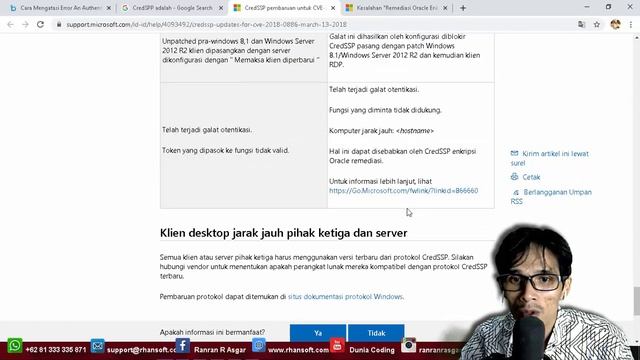This screenshot has width=640, height=360.
Task: Click the padlock site info icon
Action: point(59,24)
